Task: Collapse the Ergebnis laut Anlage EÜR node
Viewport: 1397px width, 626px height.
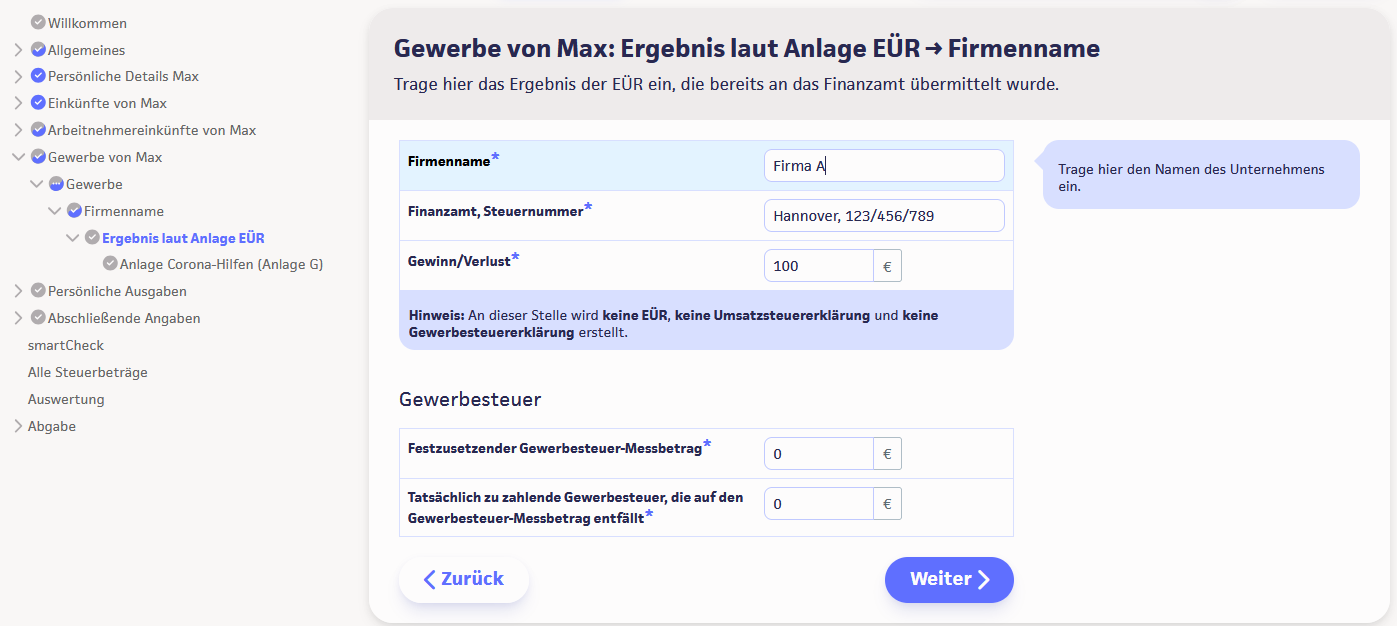Action: point(73,238)
